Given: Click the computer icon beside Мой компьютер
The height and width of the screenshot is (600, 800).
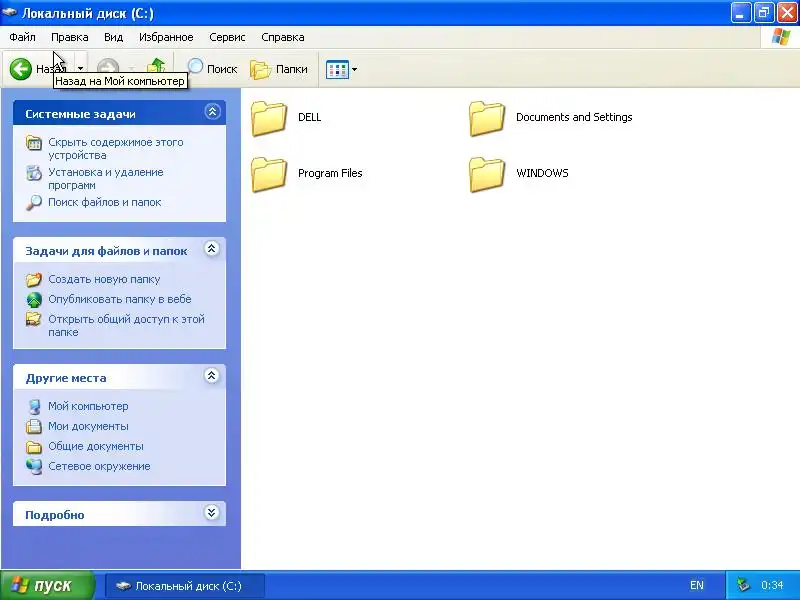Looking at the screenshot, I should pos(34,407).
